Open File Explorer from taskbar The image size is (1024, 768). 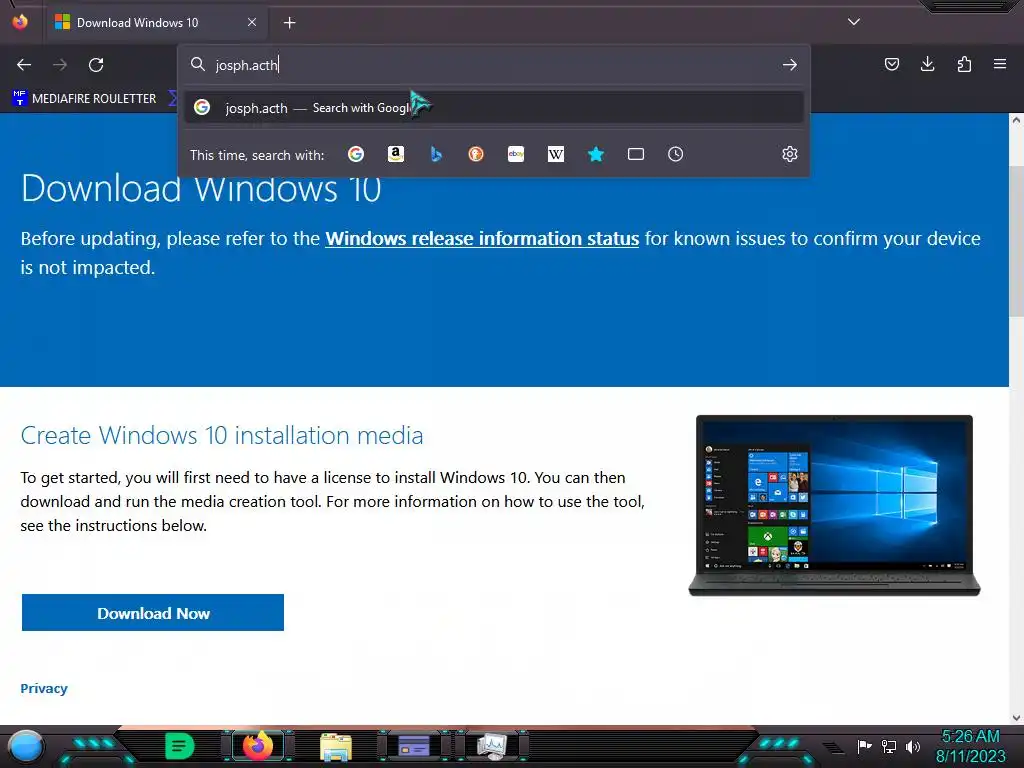pos(336,747)
